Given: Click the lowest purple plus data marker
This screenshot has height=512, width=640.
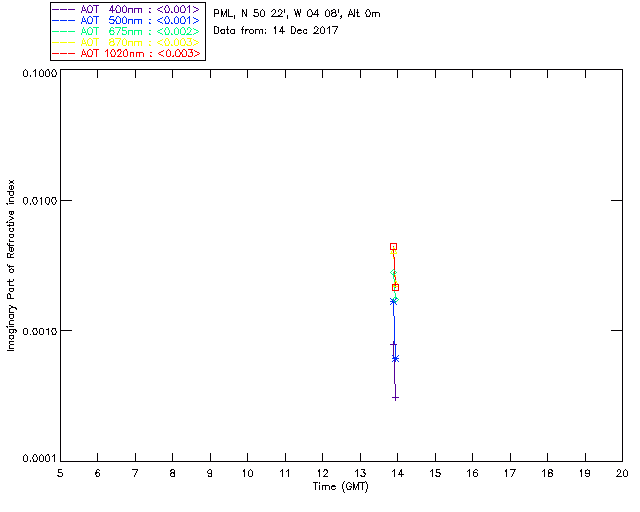Looking at the screenshot, I should tap(395, 398).
